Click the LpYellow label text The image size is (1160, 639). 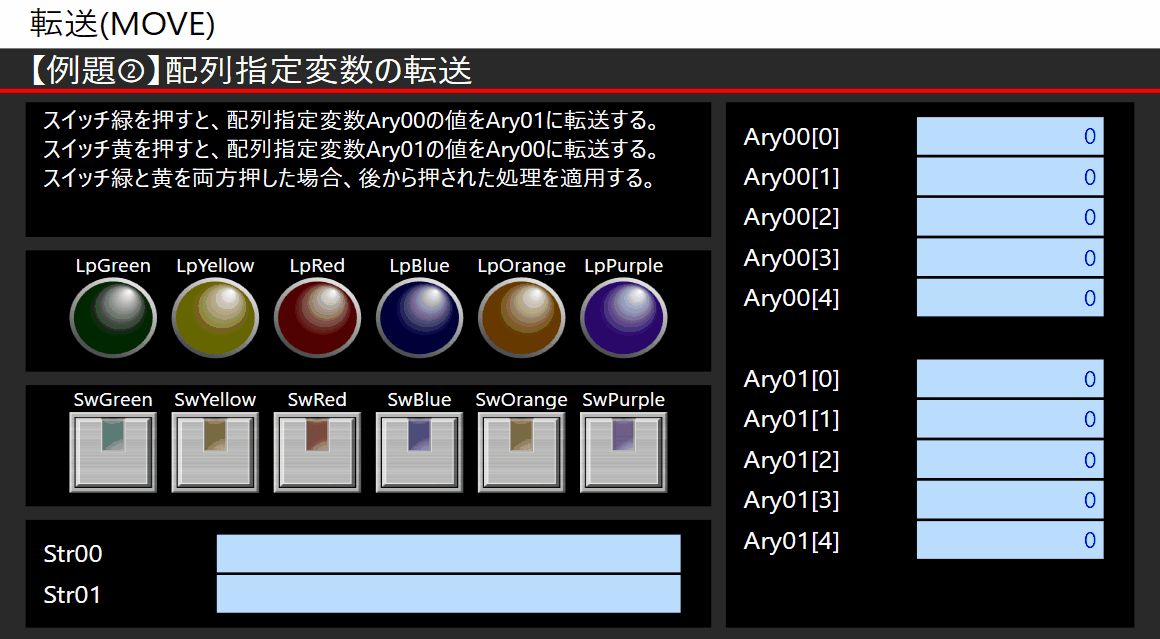[x=215, y=266]
